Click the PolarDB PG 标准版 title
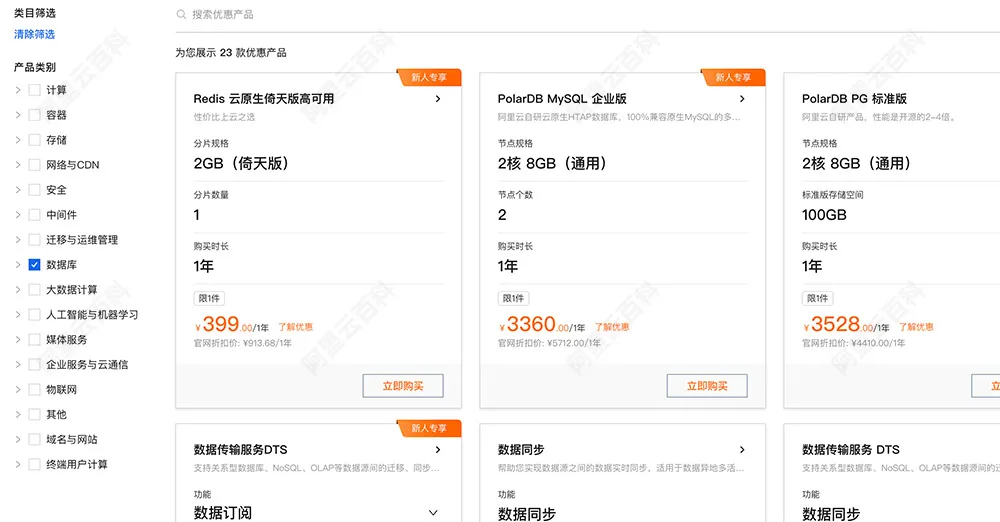The image size is (1000, 522). 854,99
